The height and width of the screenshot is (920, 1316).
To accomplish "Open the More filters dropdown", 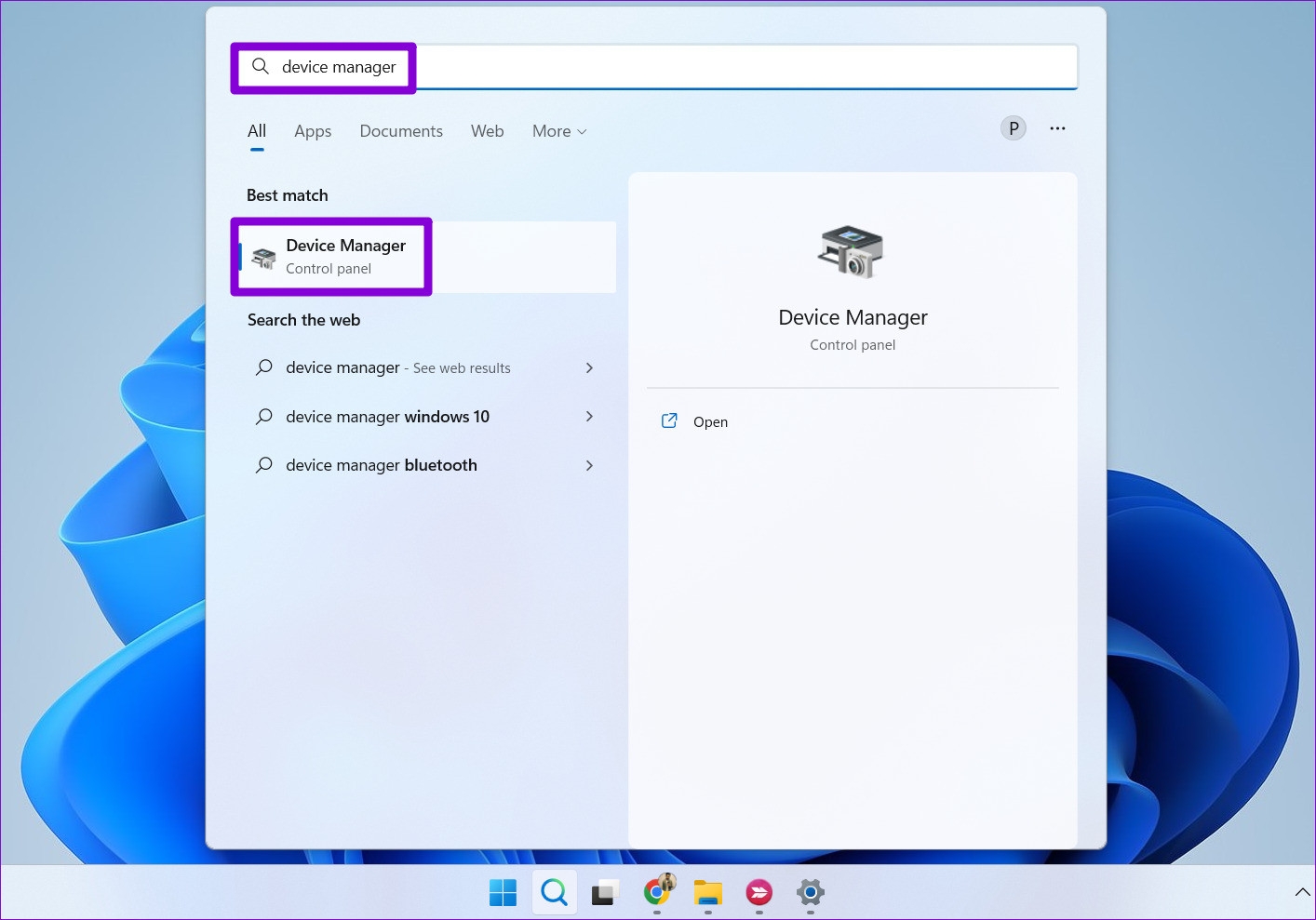I will pyautogui.click(x=558, y=131).
